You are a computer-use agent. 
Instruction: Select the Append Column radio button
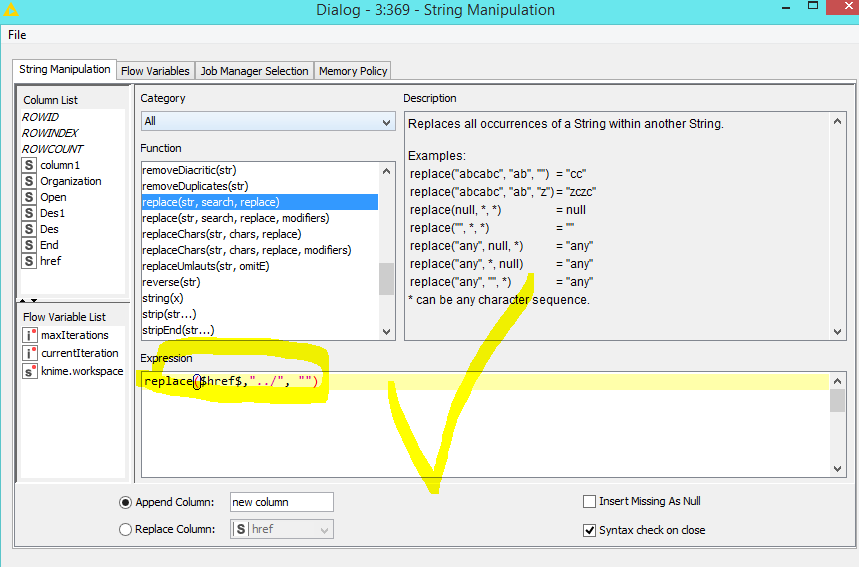(125, 502)
